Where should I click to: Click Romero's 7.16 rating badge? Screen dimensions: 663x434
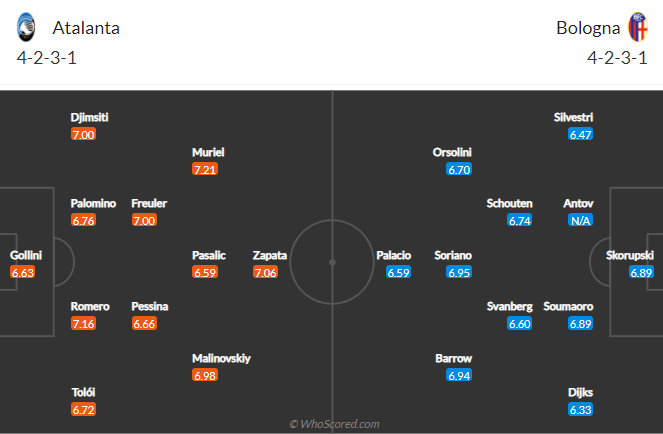point(83,324)
